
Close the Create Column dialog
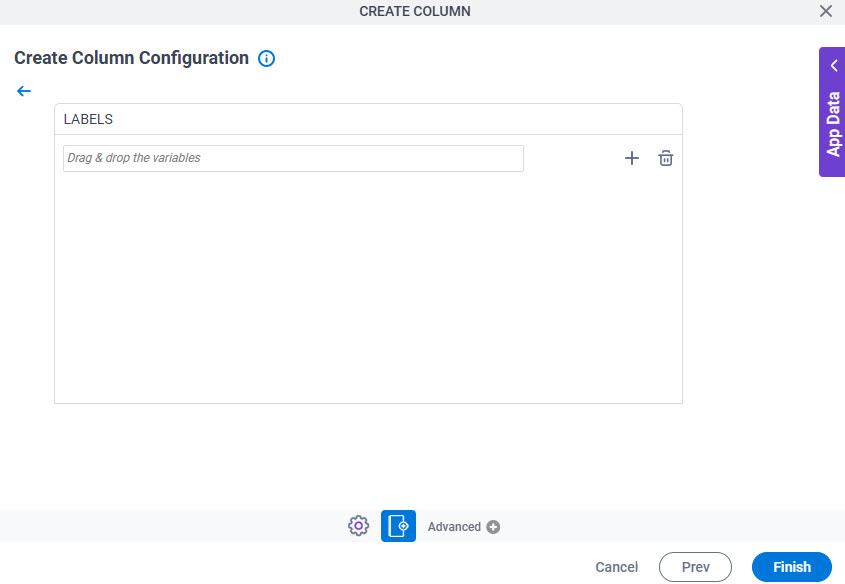tap(826, 11)
